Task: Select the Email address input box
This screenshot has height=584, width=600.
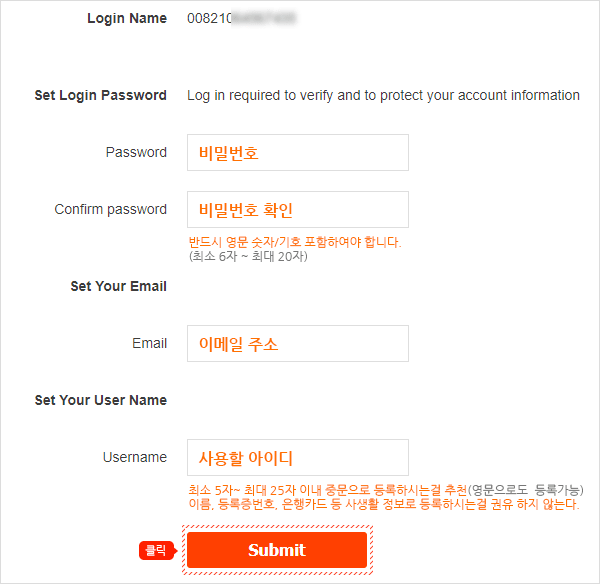Action: (x=297, y=344)
